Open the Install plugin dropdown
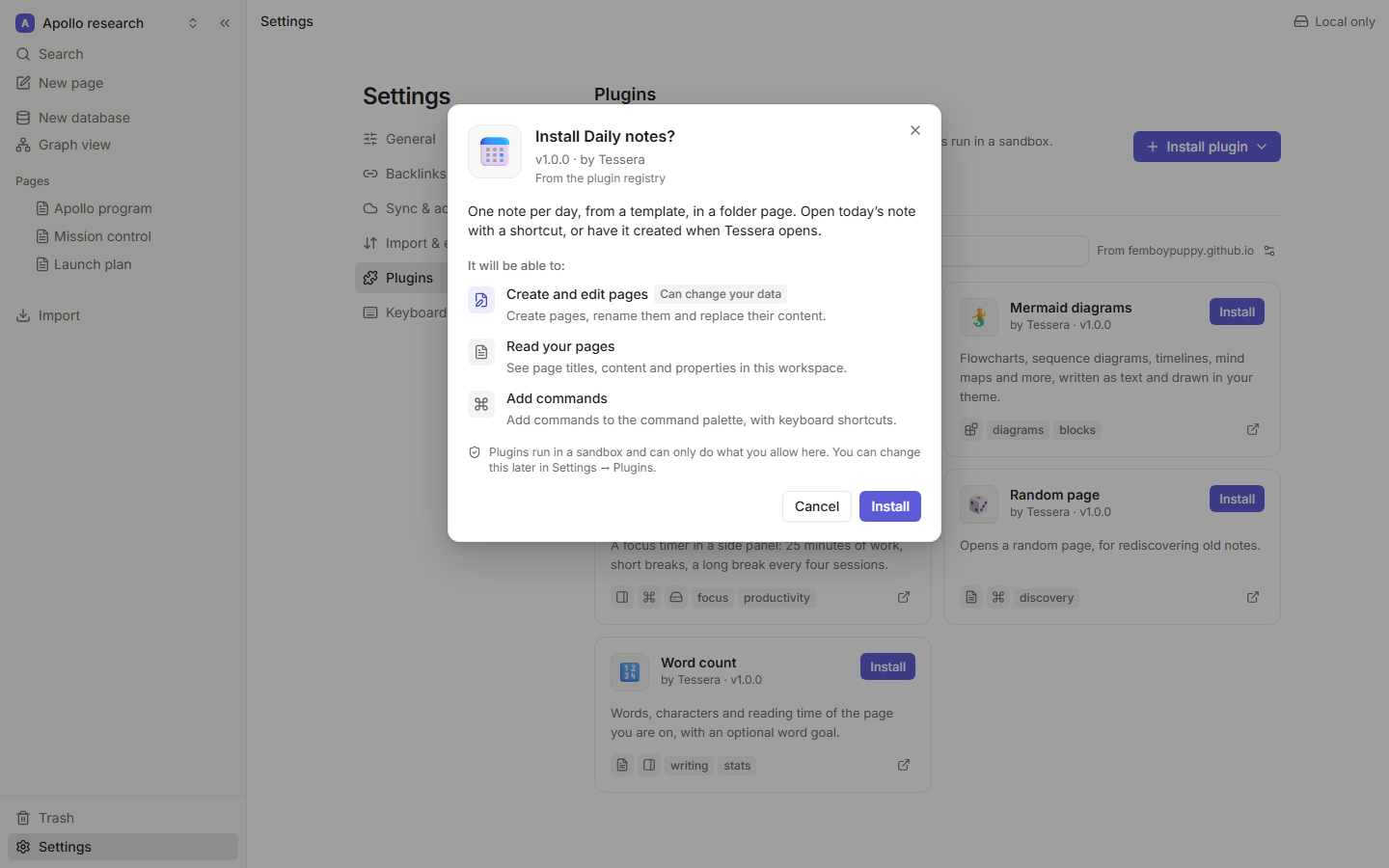The image size is (1389, 868). (1207, 147)
